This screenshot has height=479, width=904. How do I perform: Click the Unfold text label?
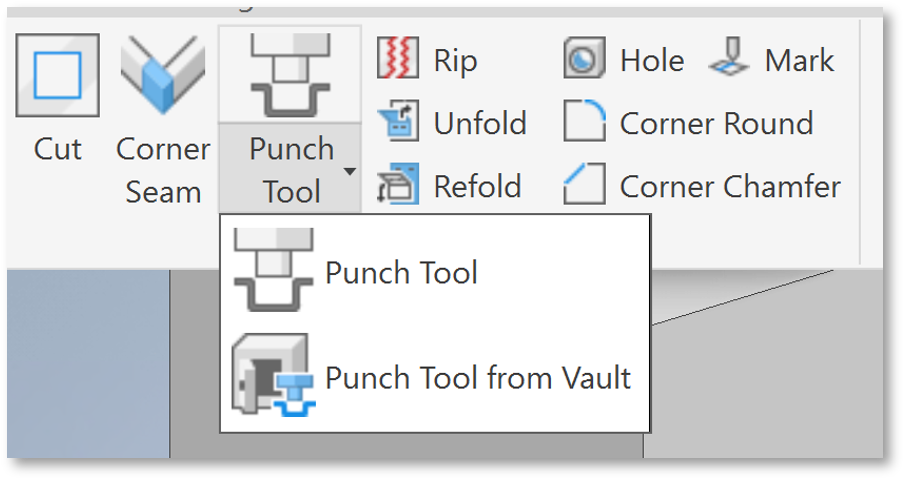(480, 123)
